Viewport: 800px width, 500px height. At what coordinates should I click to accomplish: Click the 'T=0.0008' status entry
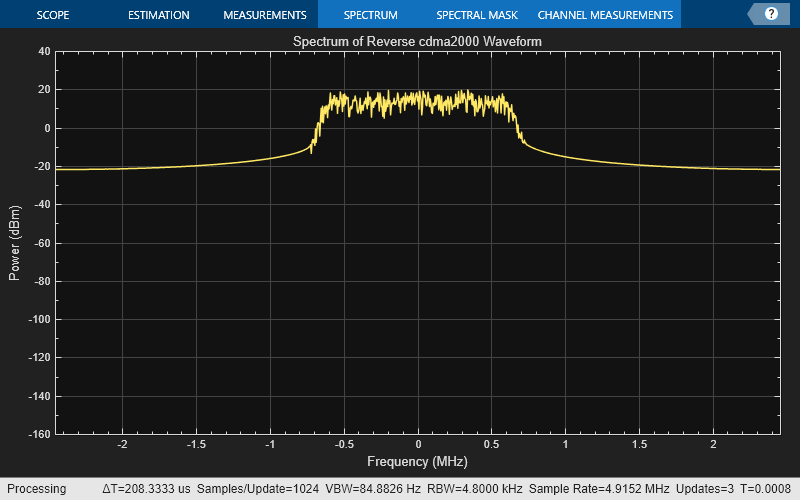coord(765,489)
